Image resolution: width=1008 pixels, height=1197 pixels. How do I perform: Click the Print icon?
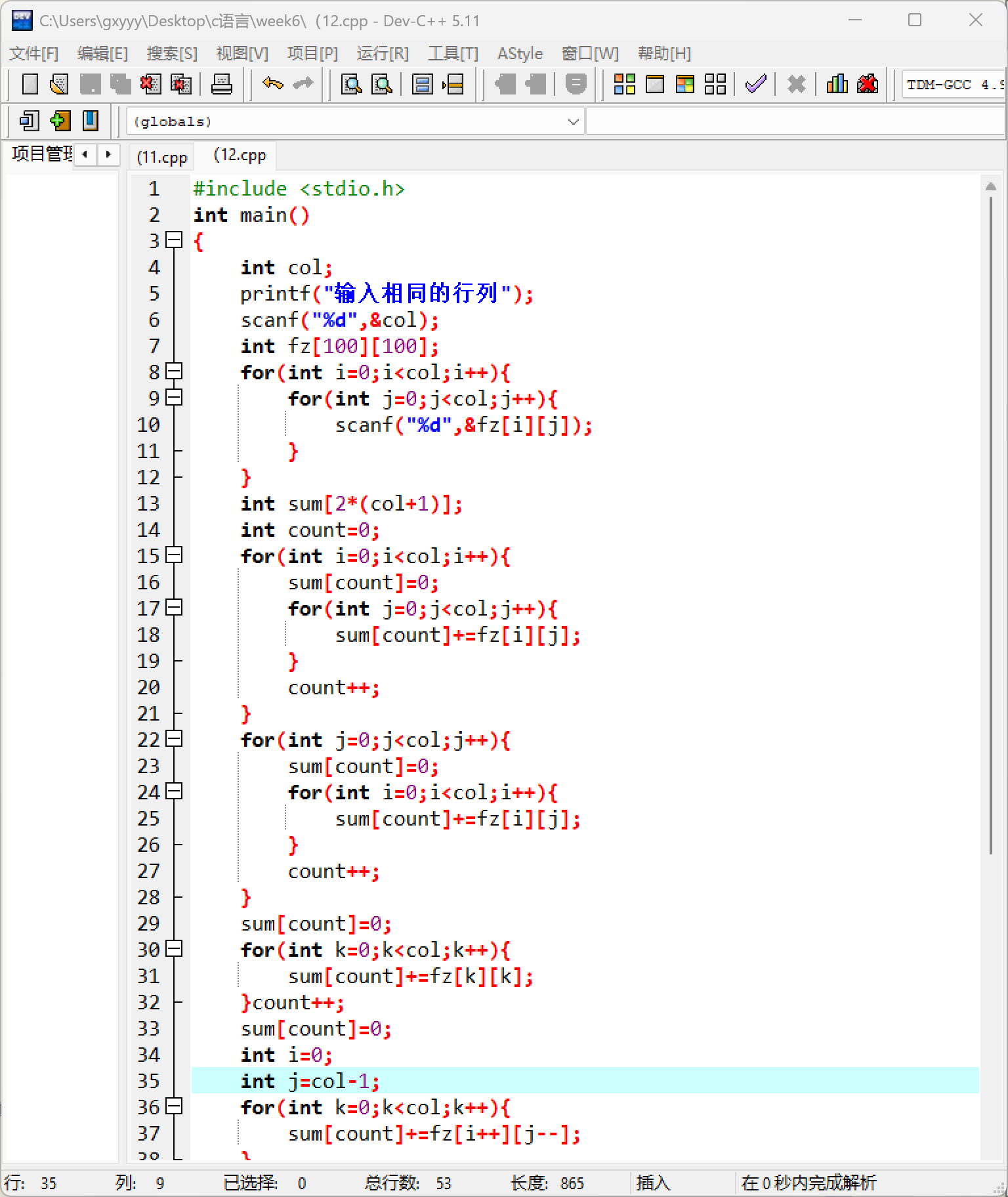coord(222,84)
